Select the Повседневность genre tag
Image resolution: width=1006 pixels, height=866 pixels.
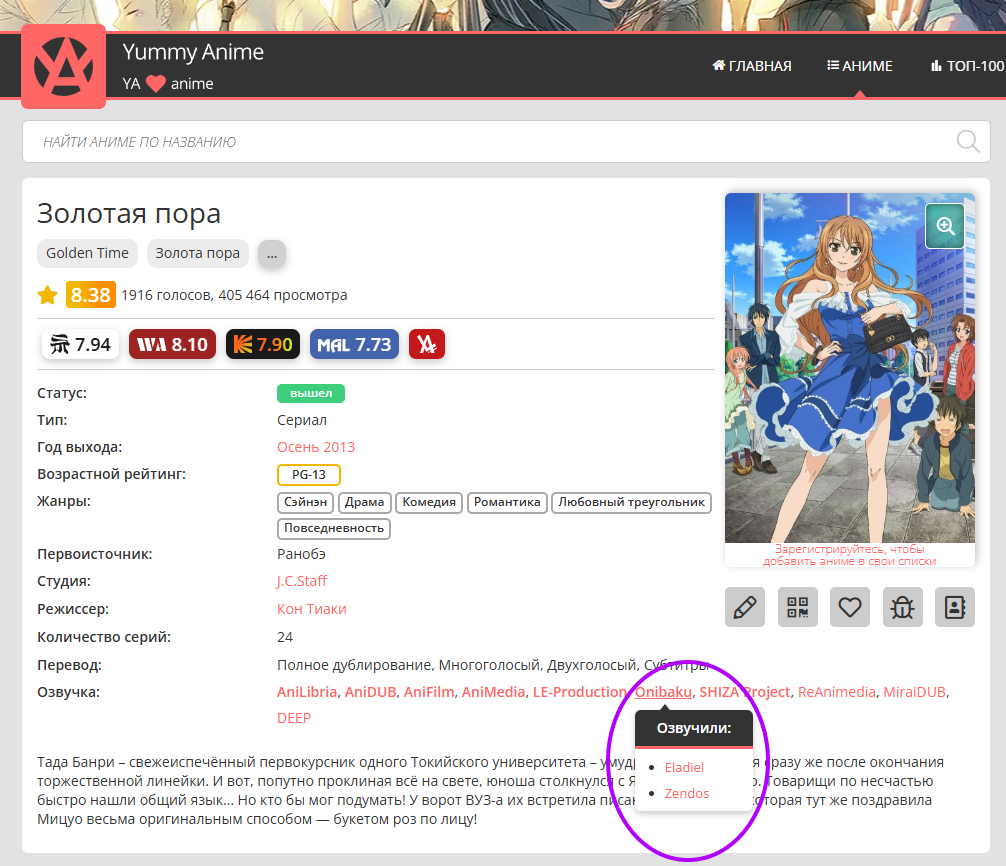334,529
